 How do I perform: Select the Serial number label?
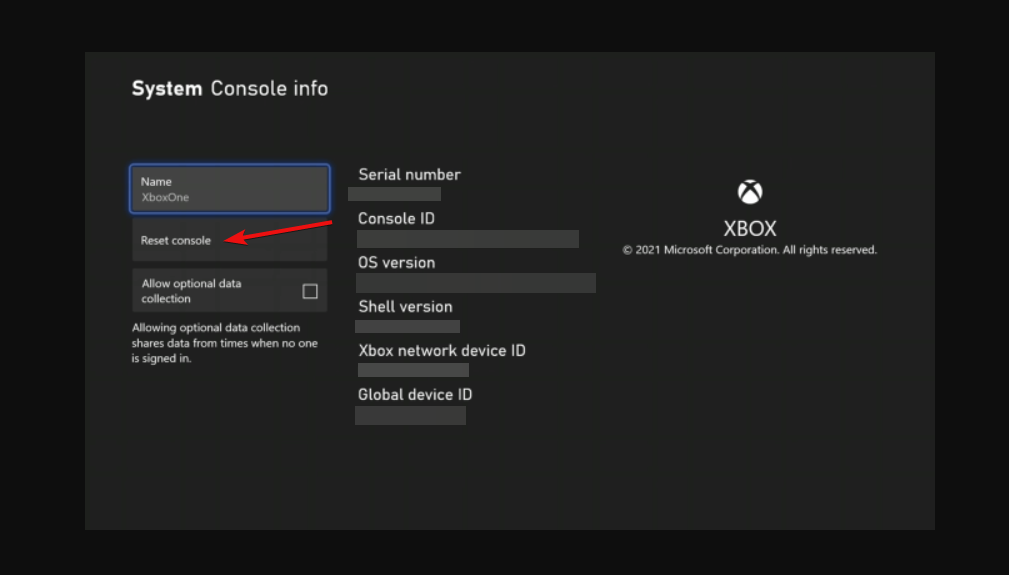pyautogui.click(x=409, y=174)
